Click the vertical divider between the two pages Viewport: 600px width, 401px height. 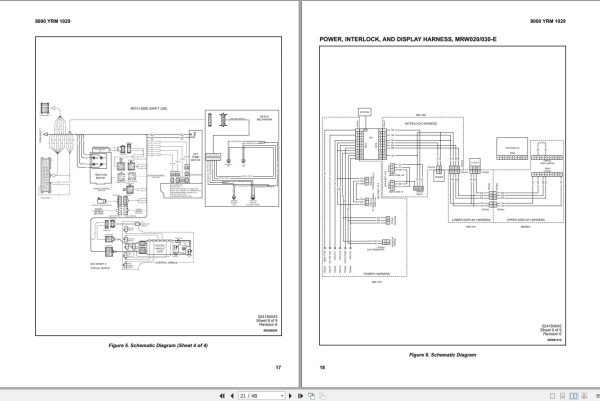(300, 193)
